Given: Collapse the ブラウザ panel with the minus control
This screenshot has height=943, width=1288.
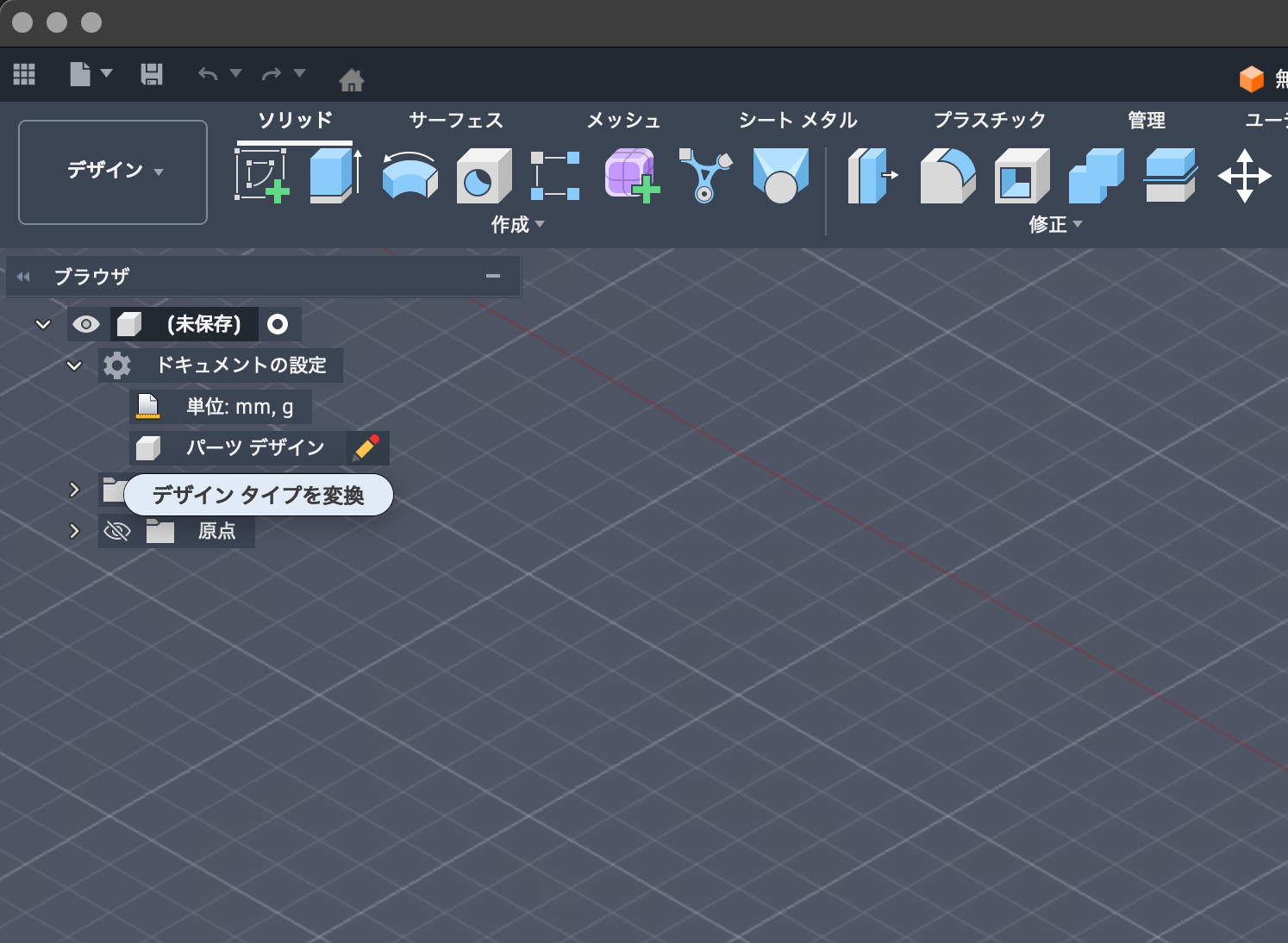Looking at the screenshot, I should tap(493, 276).
